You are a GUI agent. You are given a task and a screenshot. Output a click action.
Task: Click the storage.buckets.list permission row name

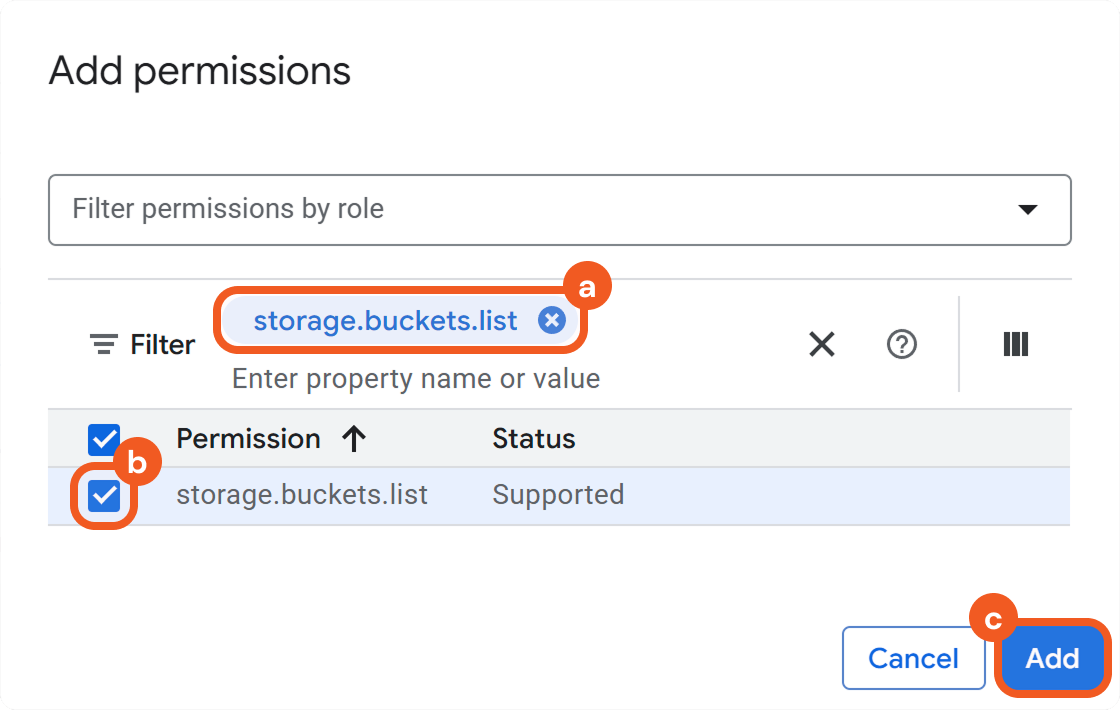302,495
